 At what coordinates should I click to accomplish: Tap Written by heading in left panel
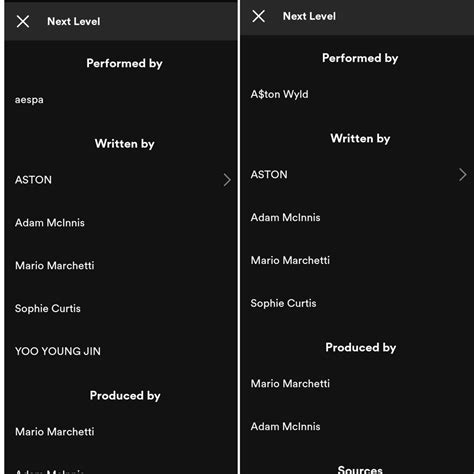point(124,144)
